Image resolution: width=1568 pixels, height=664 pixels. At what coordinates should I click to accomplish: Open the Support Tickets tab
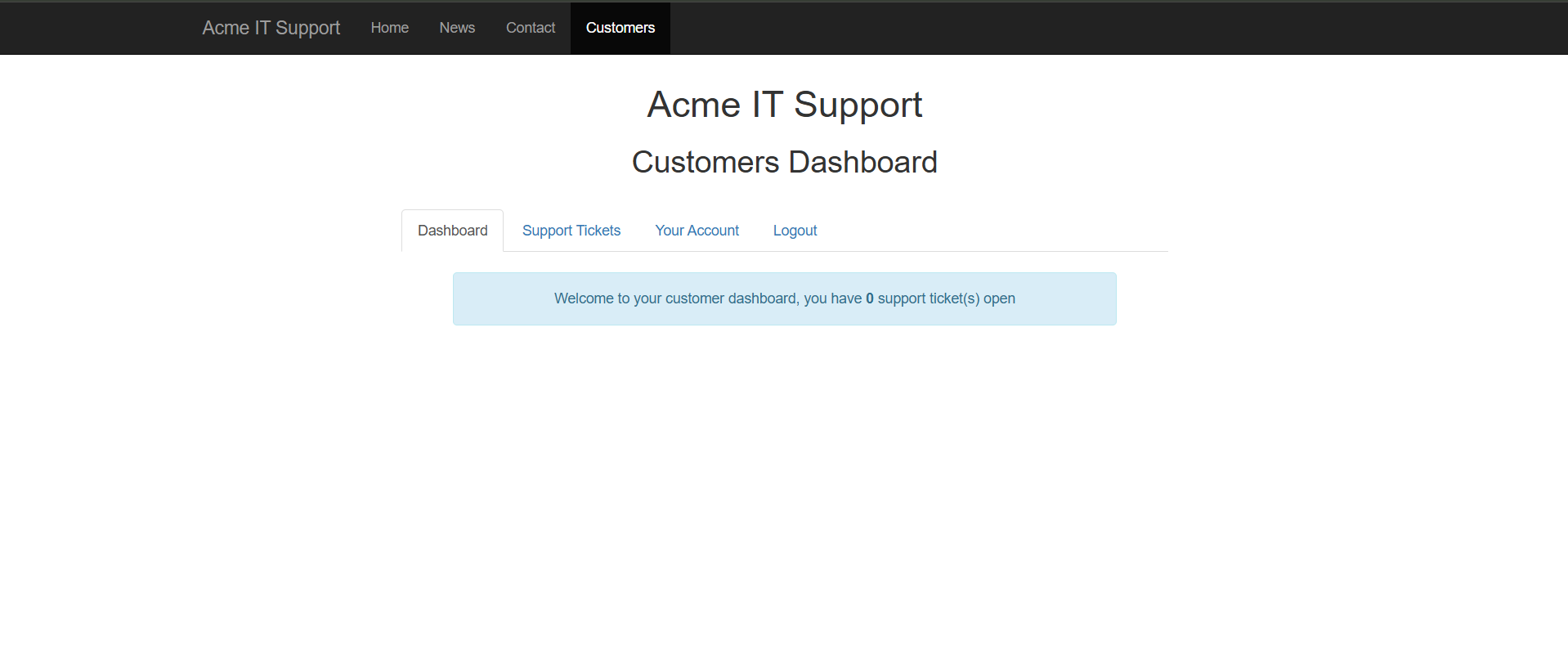pyautogui.click(x=571, y=231)
